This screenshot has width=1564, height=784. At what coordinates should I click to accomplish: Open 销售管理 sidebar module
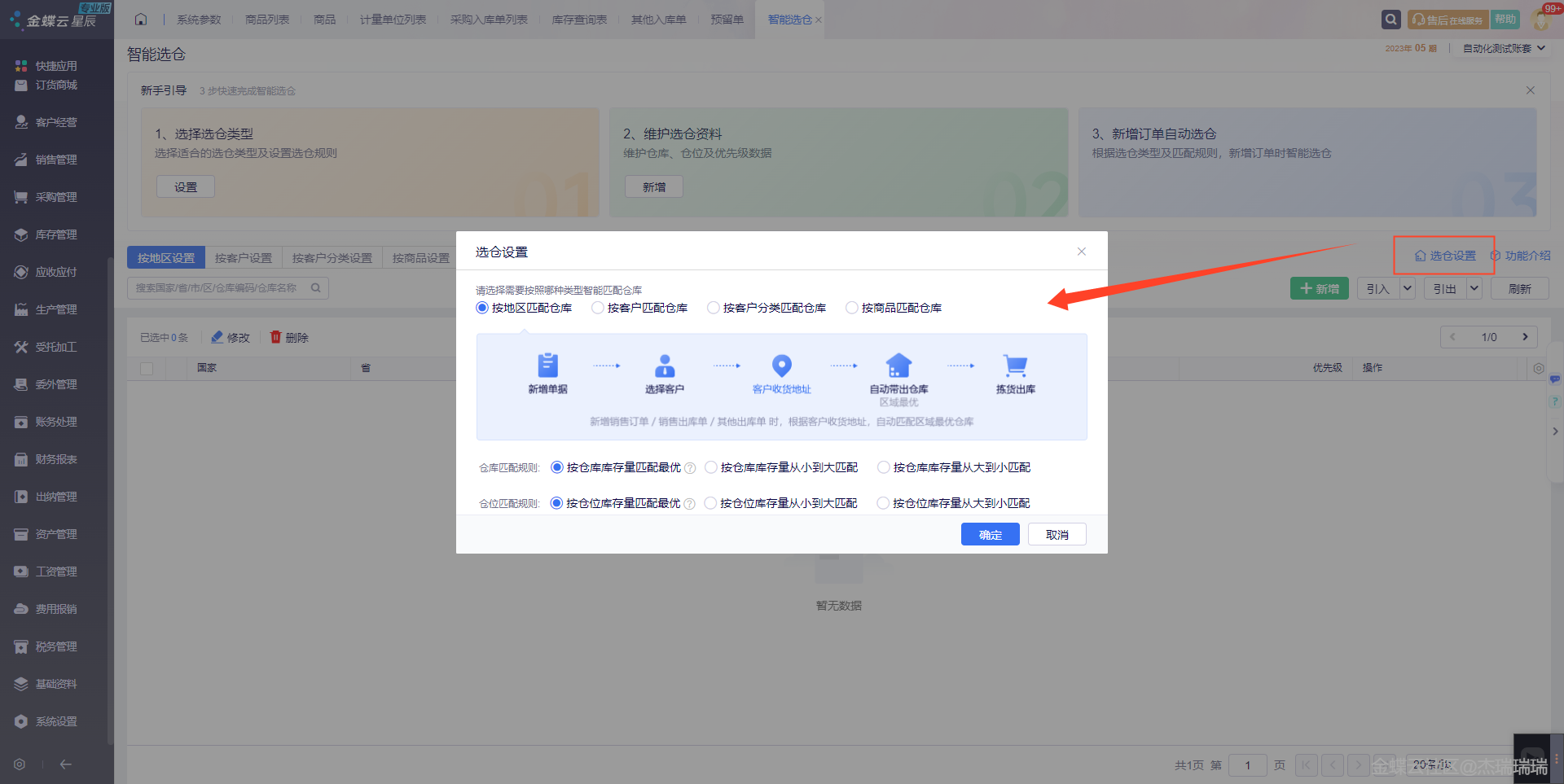pyautogui.click(x=46, y=160)
